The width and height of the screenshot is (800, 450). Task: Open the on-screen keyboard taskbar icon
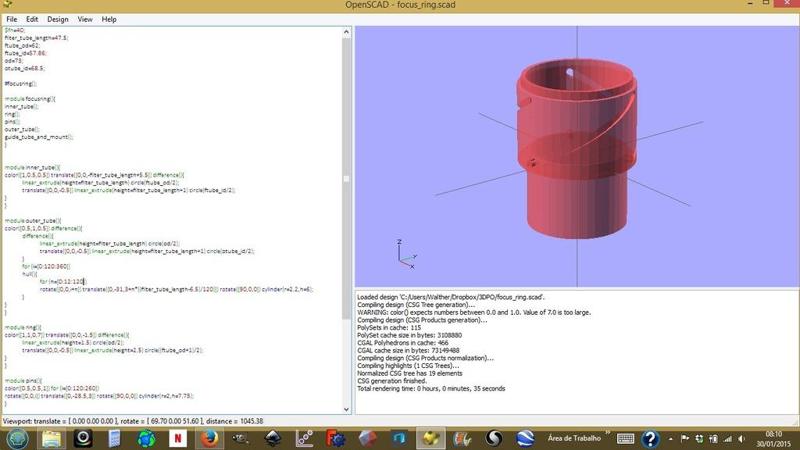point(626,439)
